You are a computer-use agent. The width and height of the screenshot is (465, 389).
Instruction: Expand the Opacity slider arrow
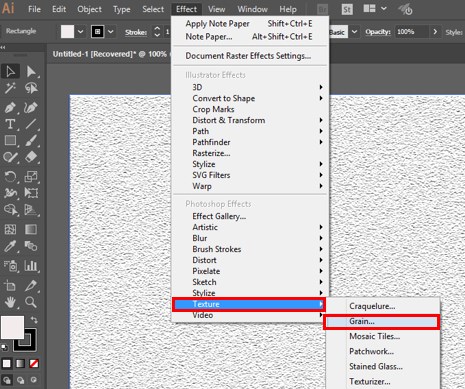click(x=435, y=32)
